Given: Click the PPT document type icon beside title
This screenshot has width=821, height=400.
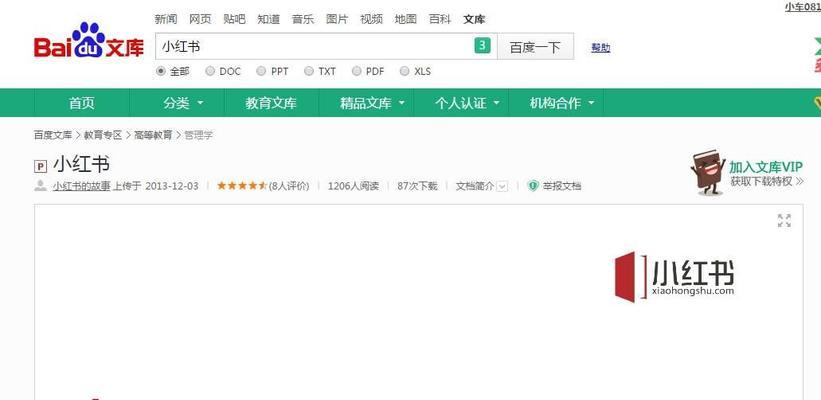Looking at the screenshot, I should pyautogui.click(x=40, y=166).
